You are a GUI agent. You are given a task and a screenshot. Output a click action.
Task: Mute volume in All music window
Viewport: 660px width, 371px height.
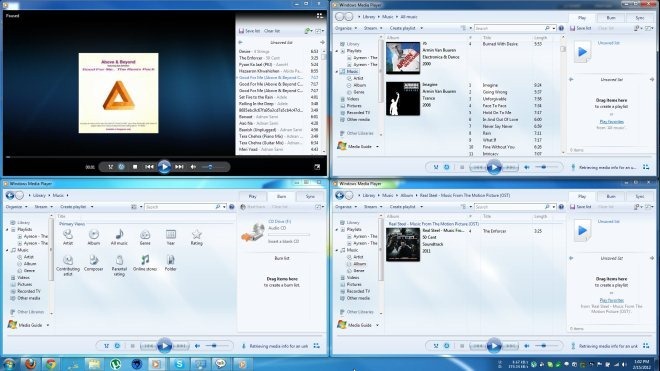click(x=527, y=167)
